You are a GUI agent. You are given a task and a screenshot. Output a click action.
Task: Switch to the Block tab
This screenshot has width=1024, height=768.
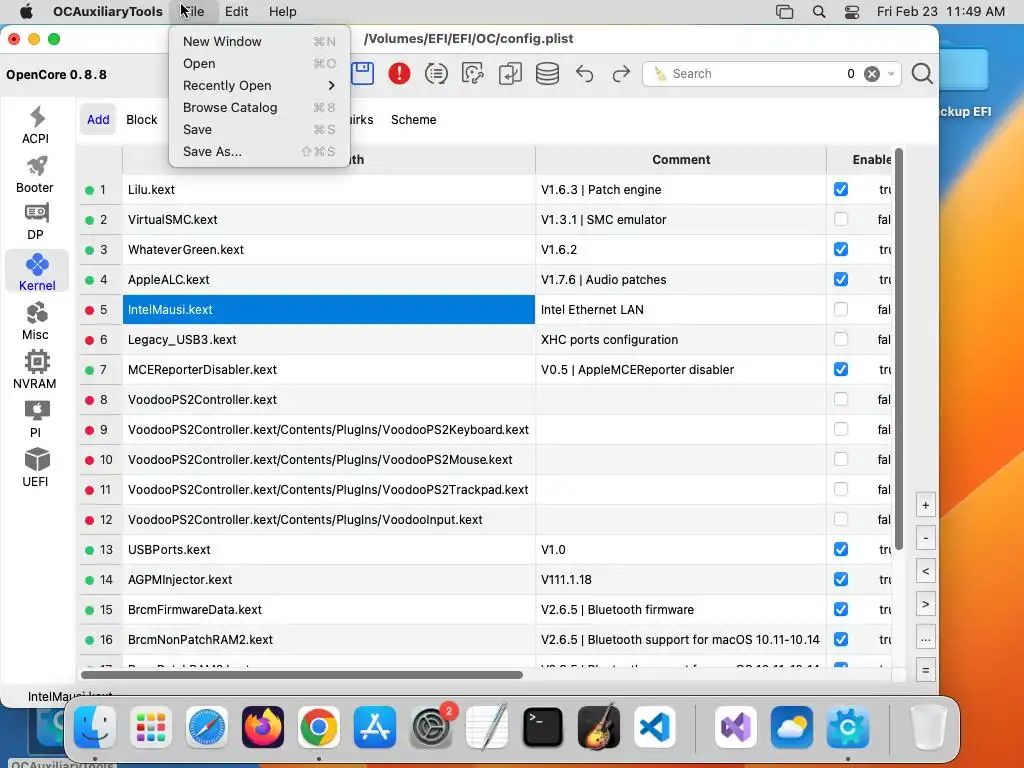[142, 120]
